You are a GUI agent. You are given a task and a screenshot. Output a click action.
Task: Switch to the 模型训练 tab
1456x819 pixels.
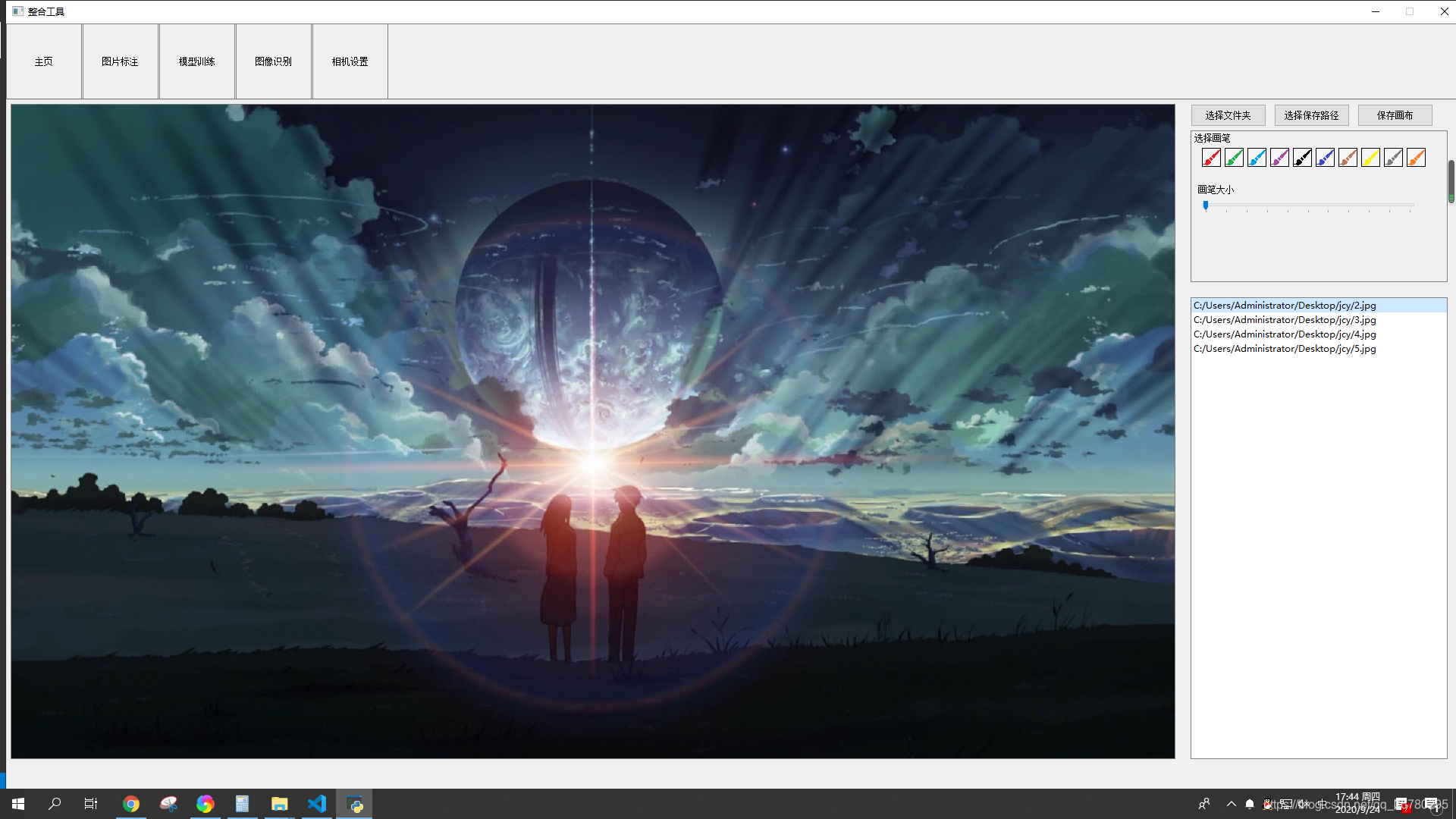pyautogui.click(x=197, y=61)
